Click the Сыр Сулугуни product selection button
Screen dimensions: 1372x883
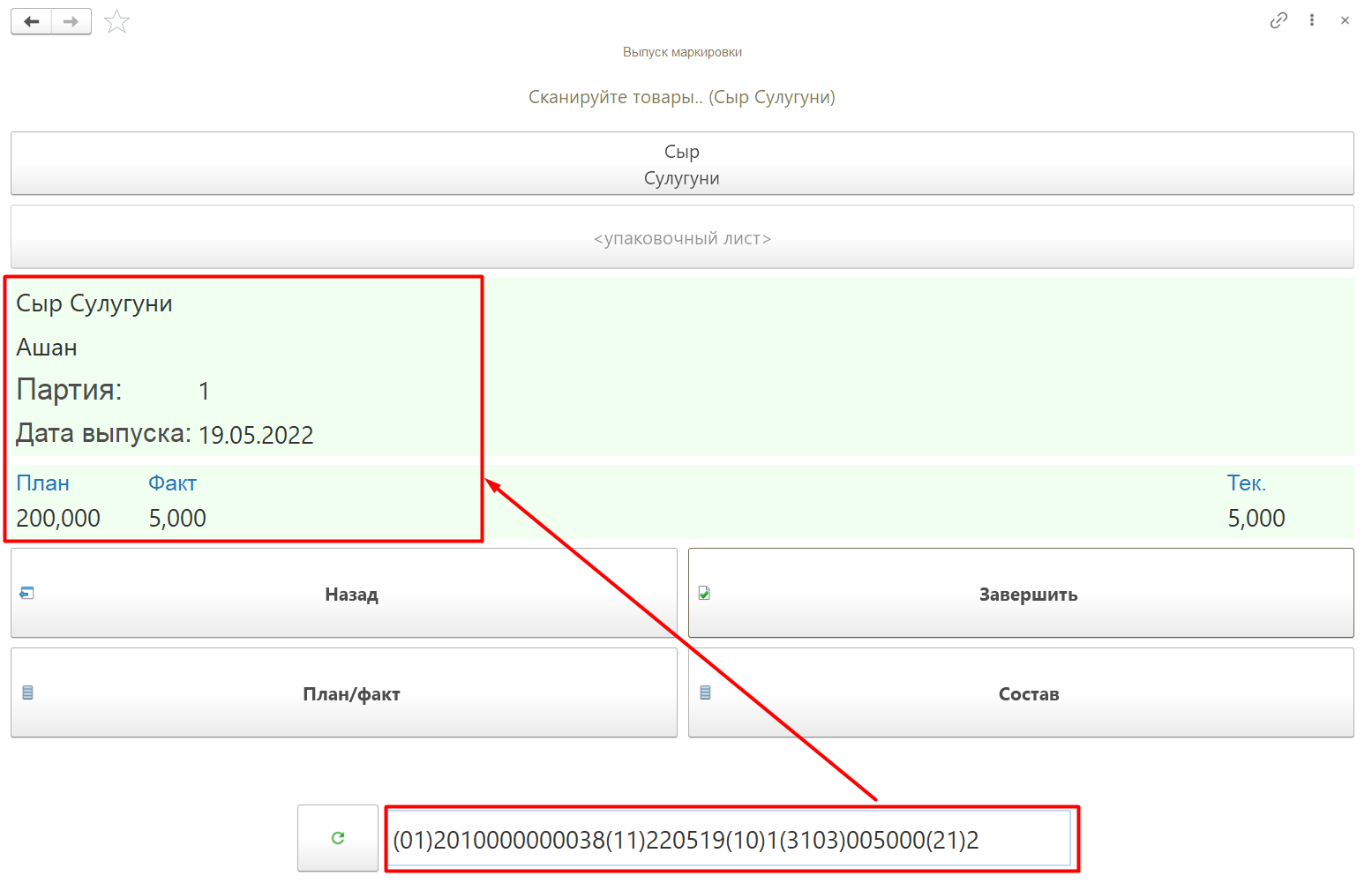(681, 164)
